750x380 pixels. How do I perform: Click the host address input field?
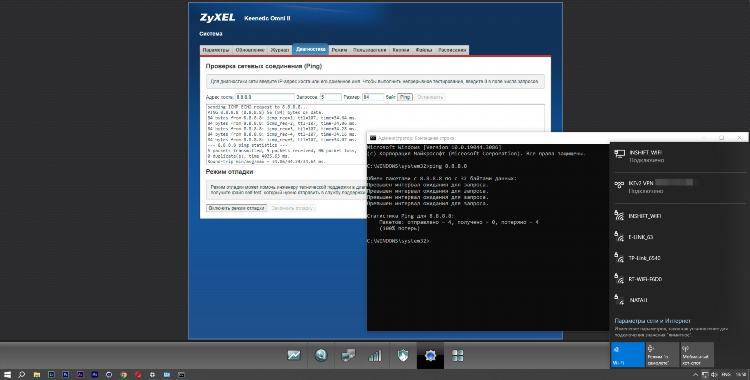[x=265, y=97]
